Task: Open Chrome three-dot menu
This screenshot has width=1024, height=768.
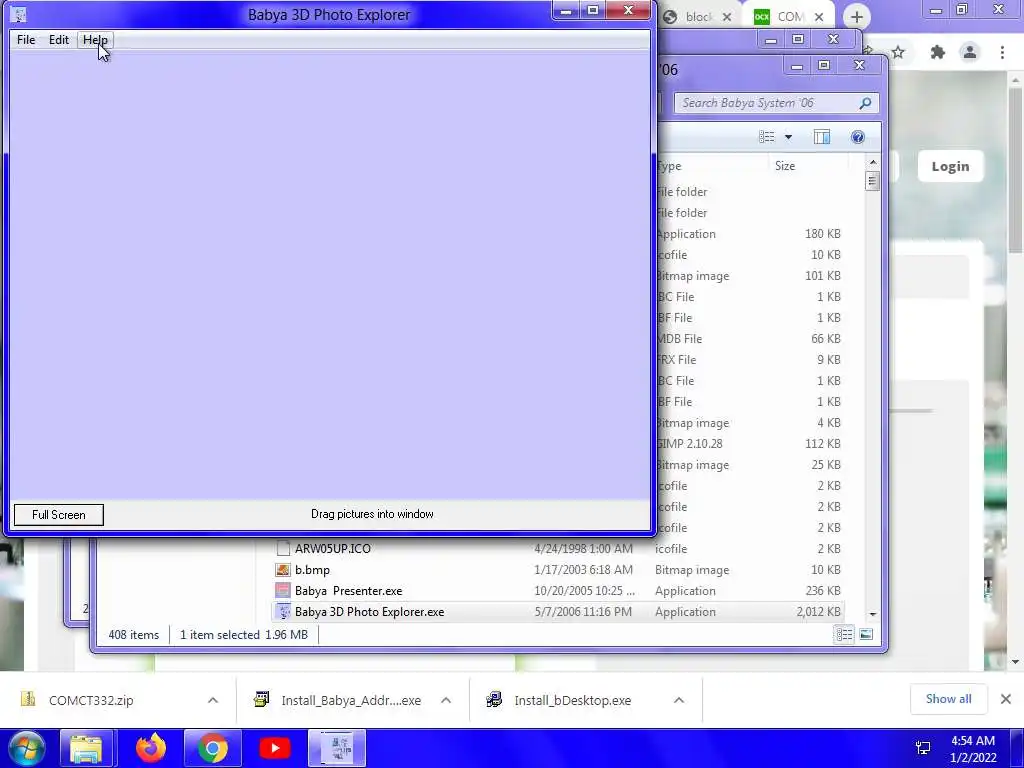Action: [x=1002, y=52]
